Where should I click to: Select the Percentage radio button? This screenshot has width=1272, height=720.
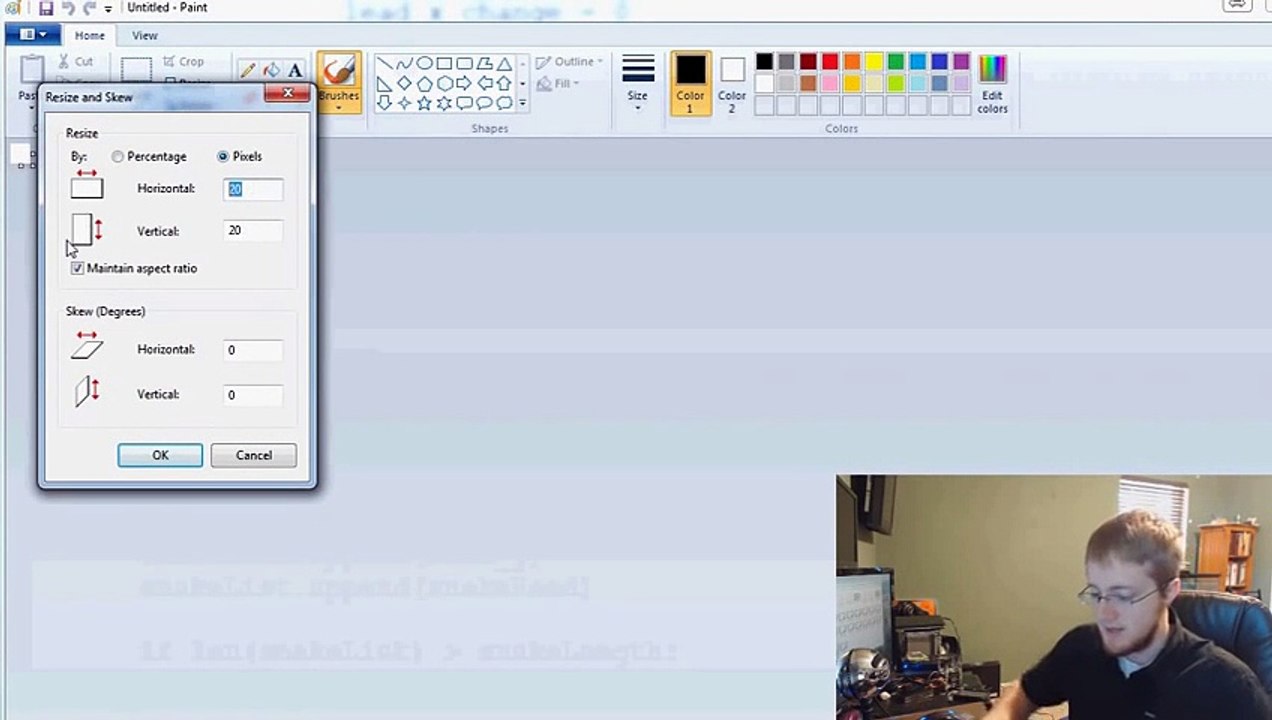point(118,157)
